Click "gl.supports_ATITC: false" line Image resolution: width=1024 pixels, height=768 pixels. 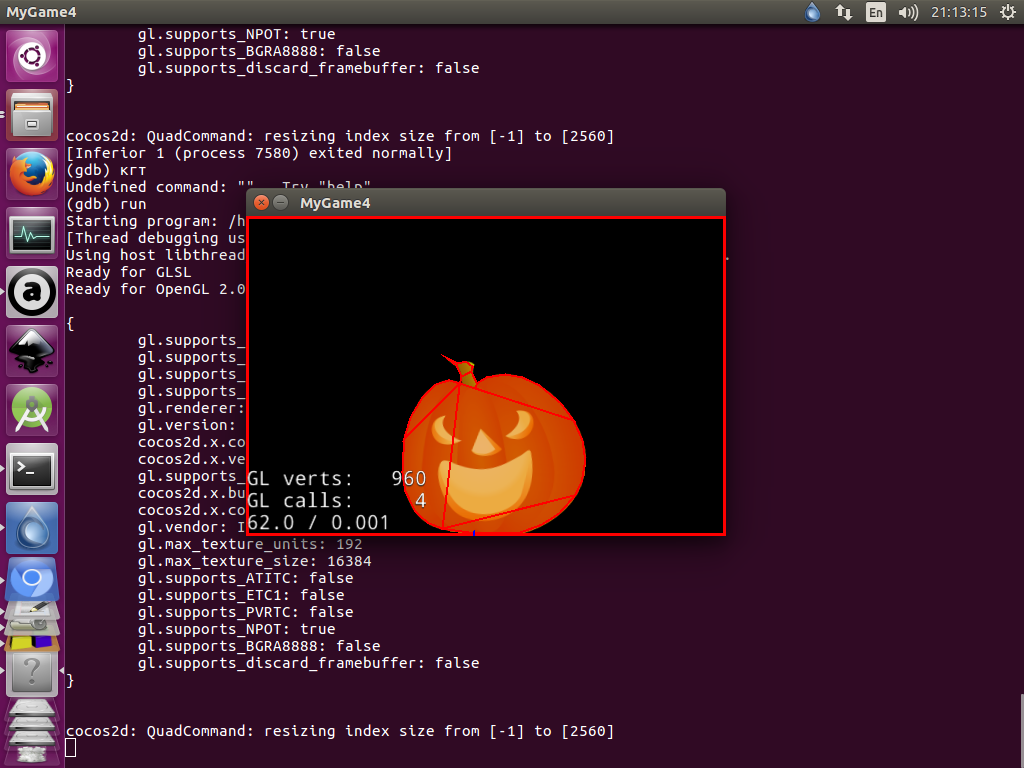click(x=246, y=578)
